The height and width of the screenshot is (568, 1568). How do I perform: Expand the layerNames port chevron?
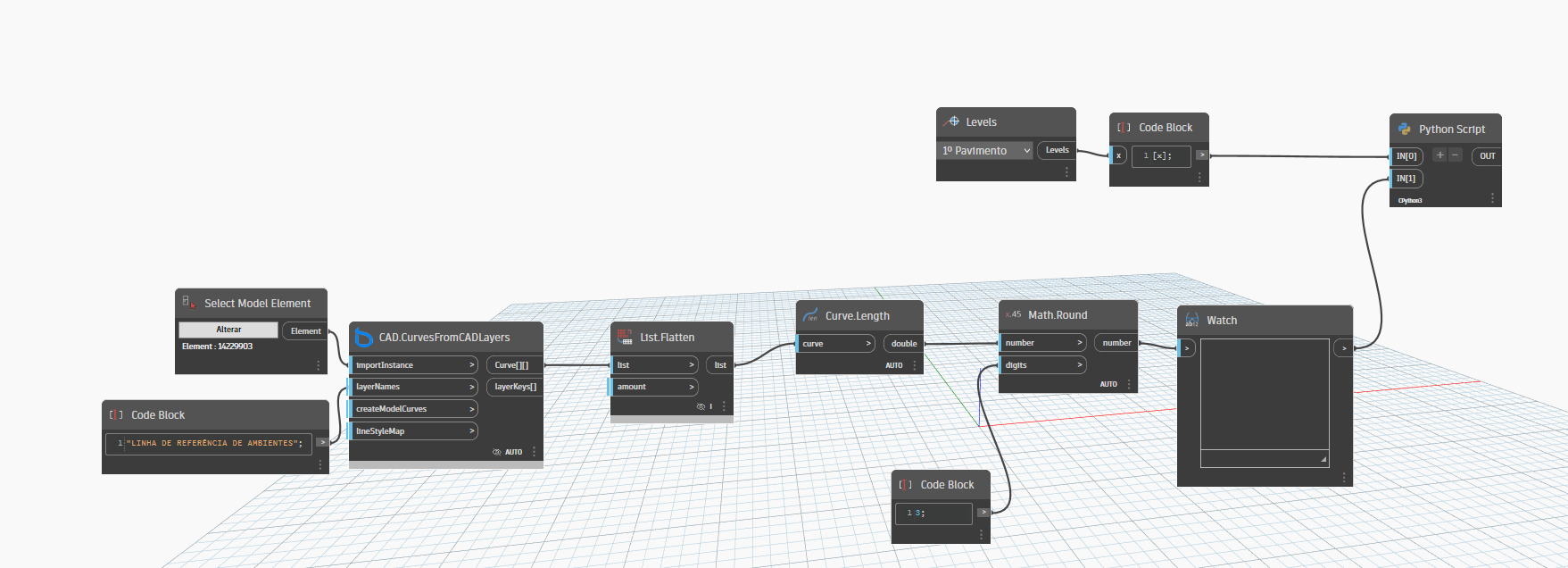472,387
